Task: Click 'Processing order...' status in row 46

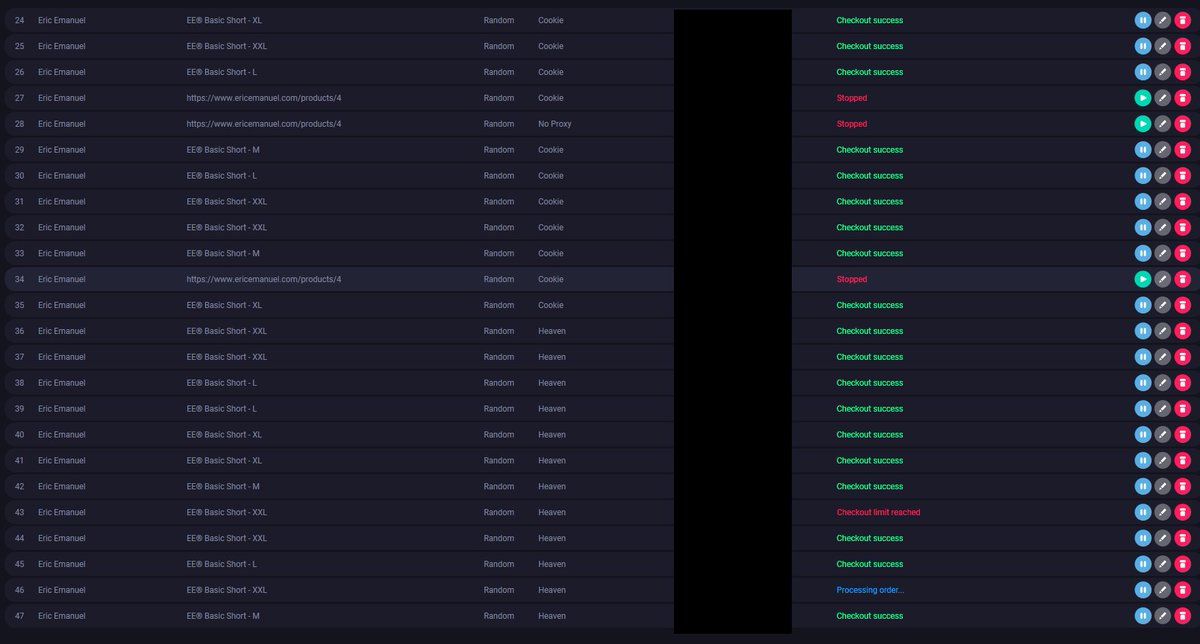Action: [870, 590]
